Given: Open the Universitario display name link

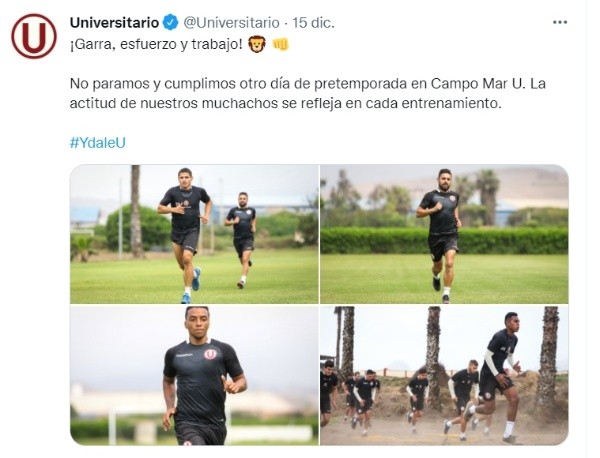Looking at the screenshot, I should 114,23.
